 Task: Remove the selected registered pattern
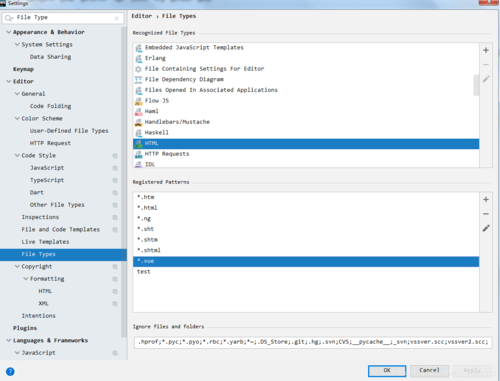(486, 214)
